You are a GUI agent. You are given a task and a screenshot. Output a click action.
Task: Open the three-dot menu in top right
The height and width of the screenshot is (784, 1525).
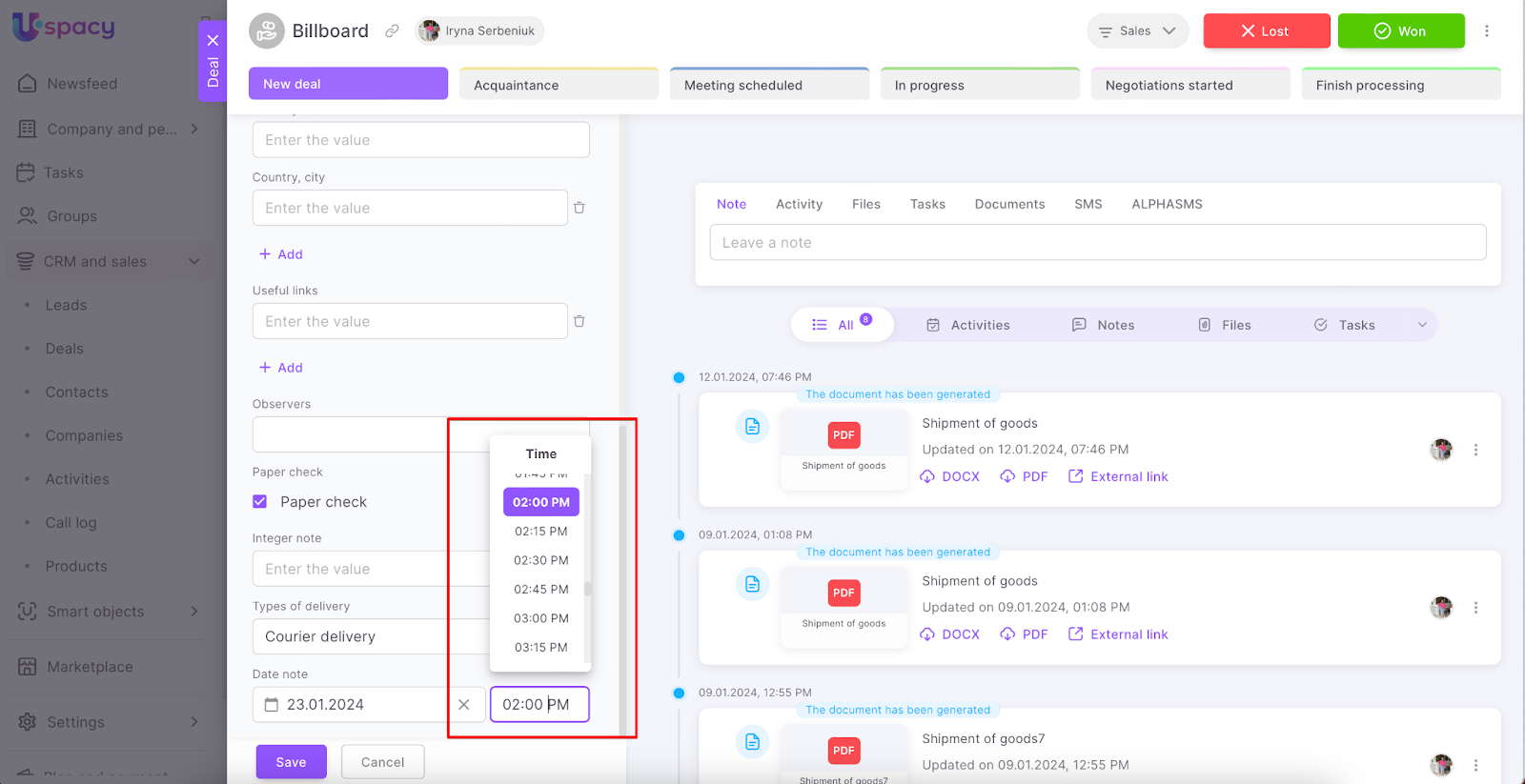(x=1486, y=31)
